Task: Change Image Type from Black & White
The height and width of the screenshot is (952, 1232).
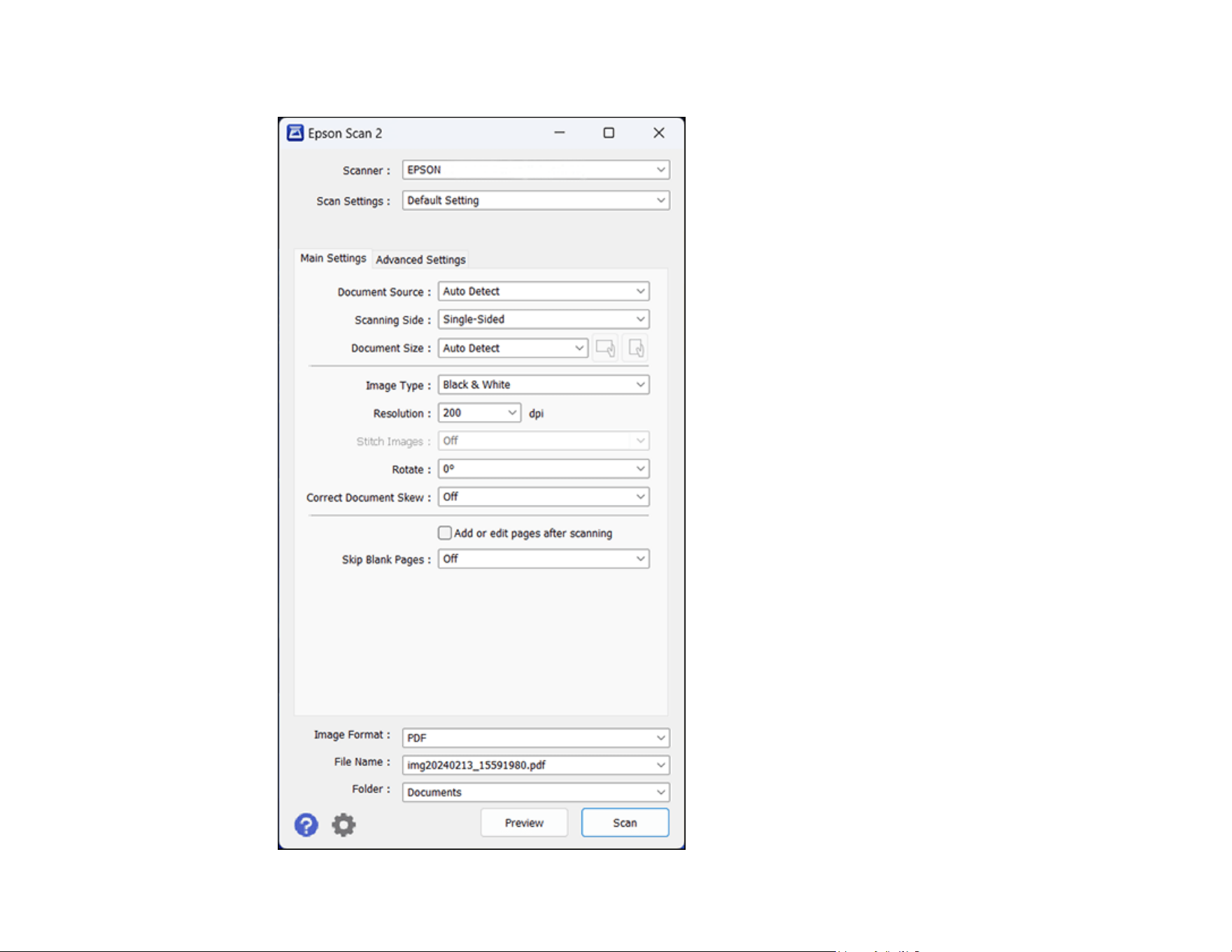Action: [544, 385]
